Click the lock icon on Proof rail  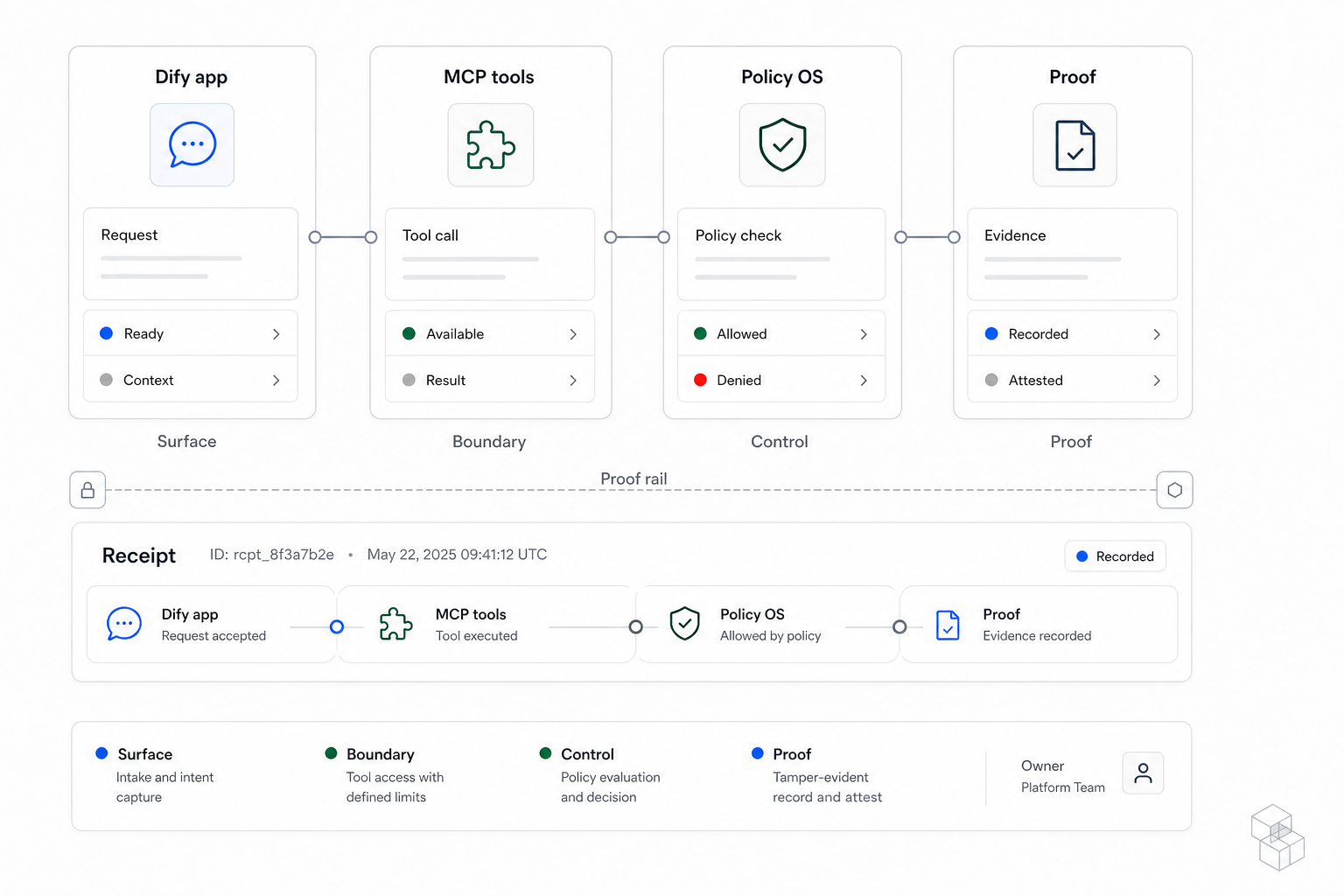pos(87,490)
